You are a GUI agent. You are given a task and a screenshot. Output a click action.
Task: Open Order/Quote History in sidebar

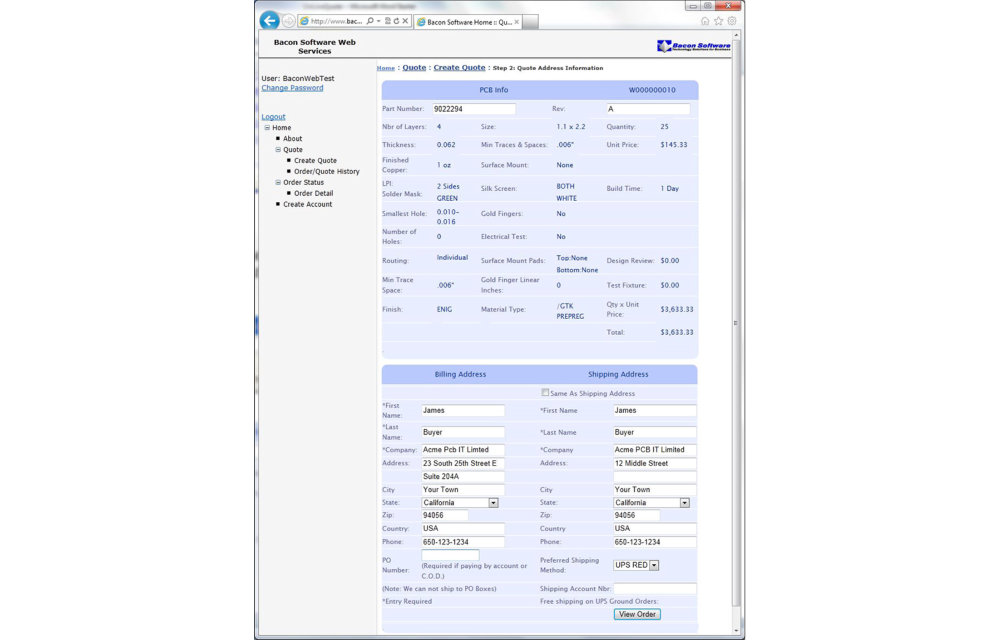coord(327,171)
